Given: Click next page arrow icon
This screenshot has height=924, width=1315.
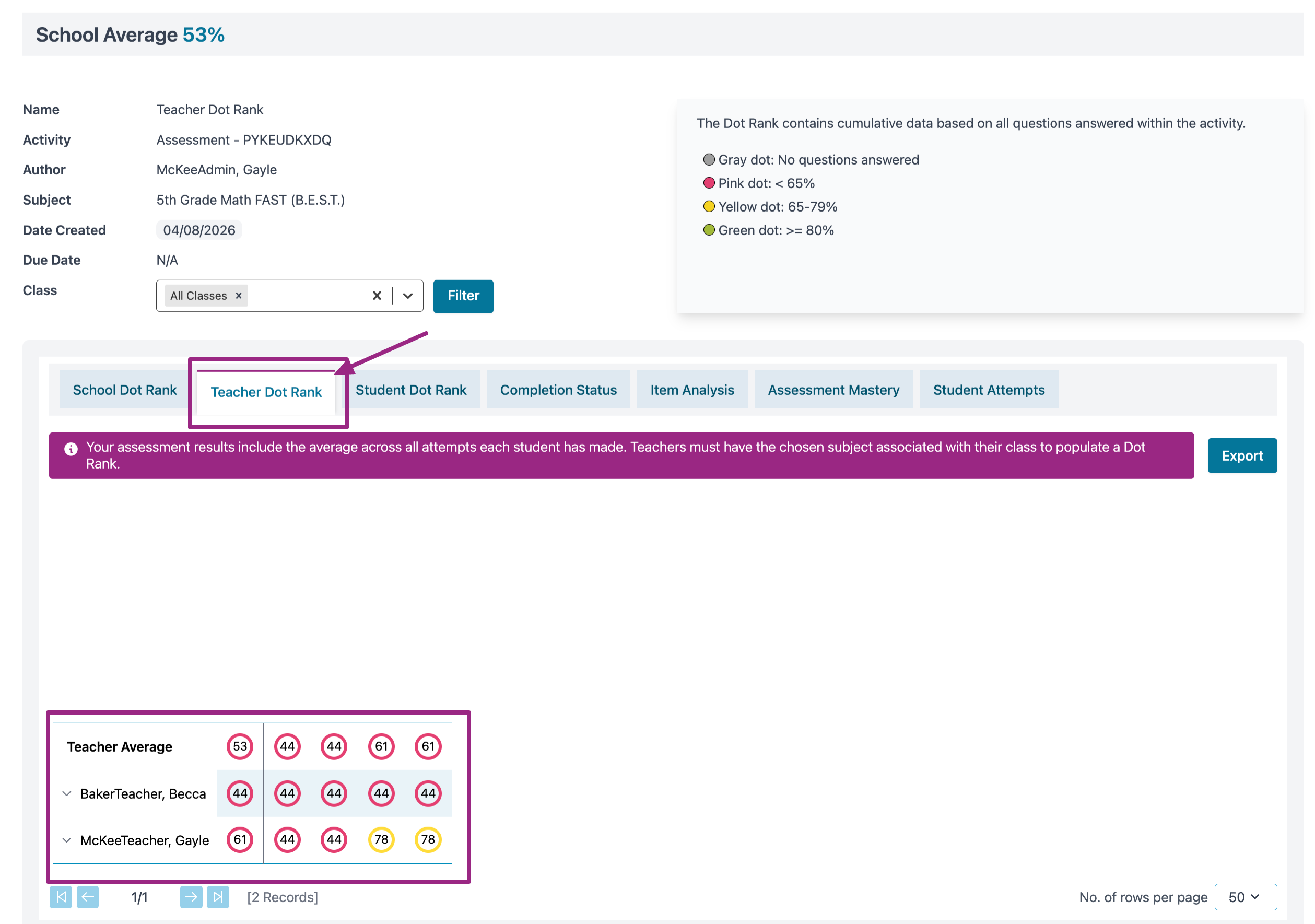Looking at the screenshot, I should (191, 896).
